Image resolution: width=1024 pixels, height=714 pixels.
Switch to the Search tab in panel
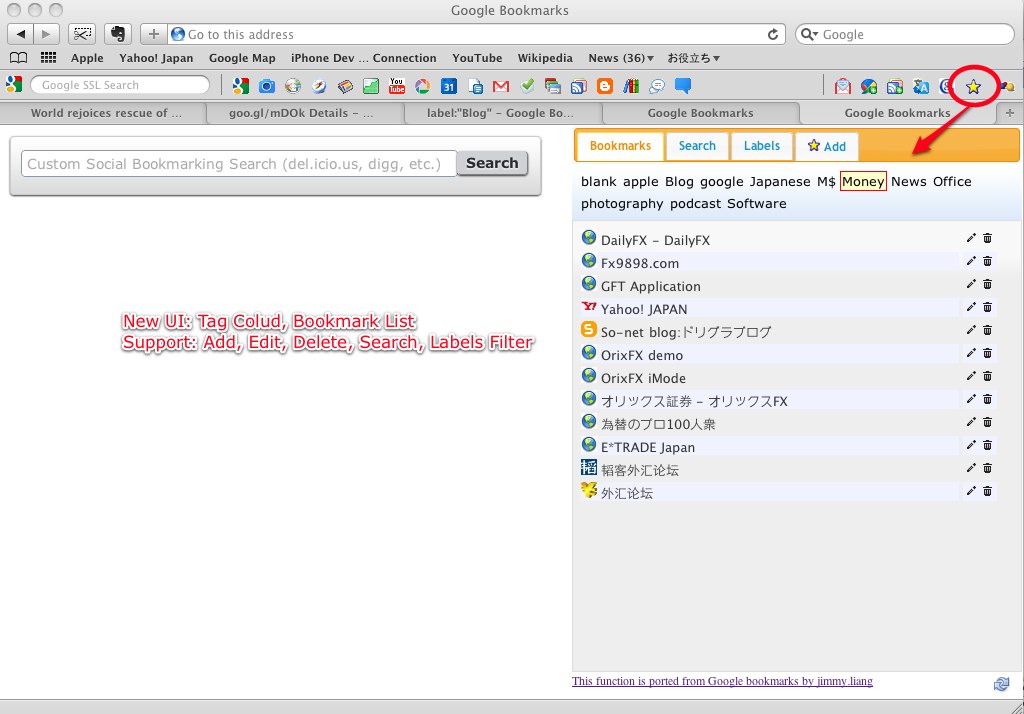(x=697, y=146)
